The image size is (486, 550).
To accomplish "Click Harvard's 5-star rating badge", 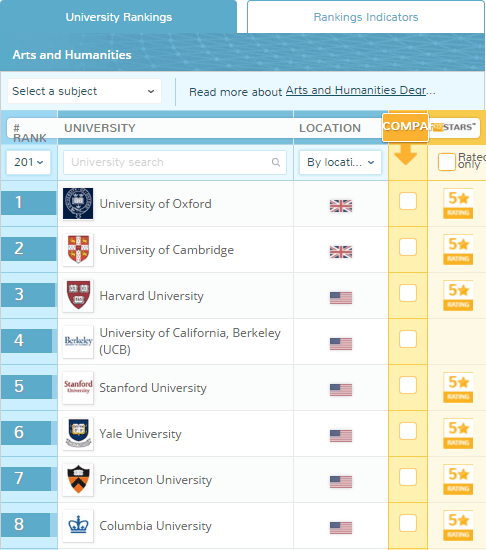I will point(458,295).
